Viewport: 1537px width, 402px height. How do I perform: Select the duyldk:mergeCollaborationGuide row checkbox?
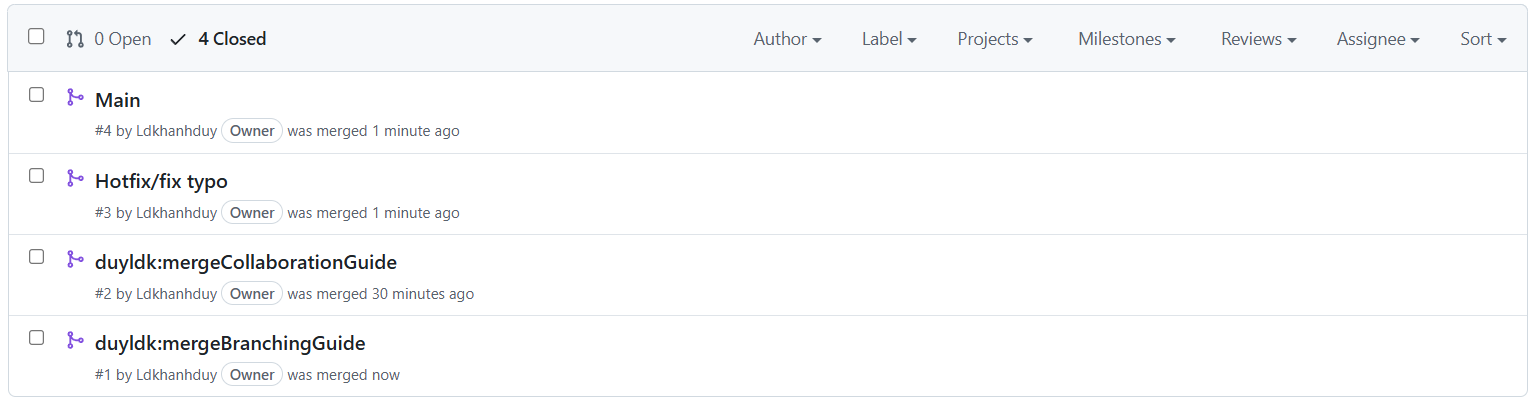tap(36, 257)
